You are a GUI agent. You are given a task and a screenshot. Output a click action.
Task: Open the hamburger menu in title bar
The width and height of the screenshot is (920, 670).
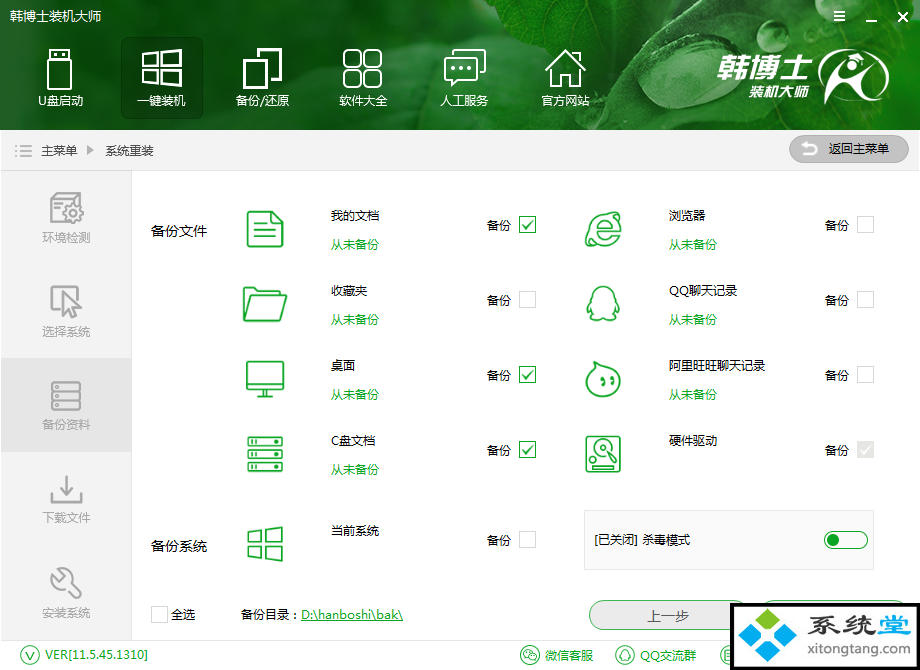[x=840, y=16]
